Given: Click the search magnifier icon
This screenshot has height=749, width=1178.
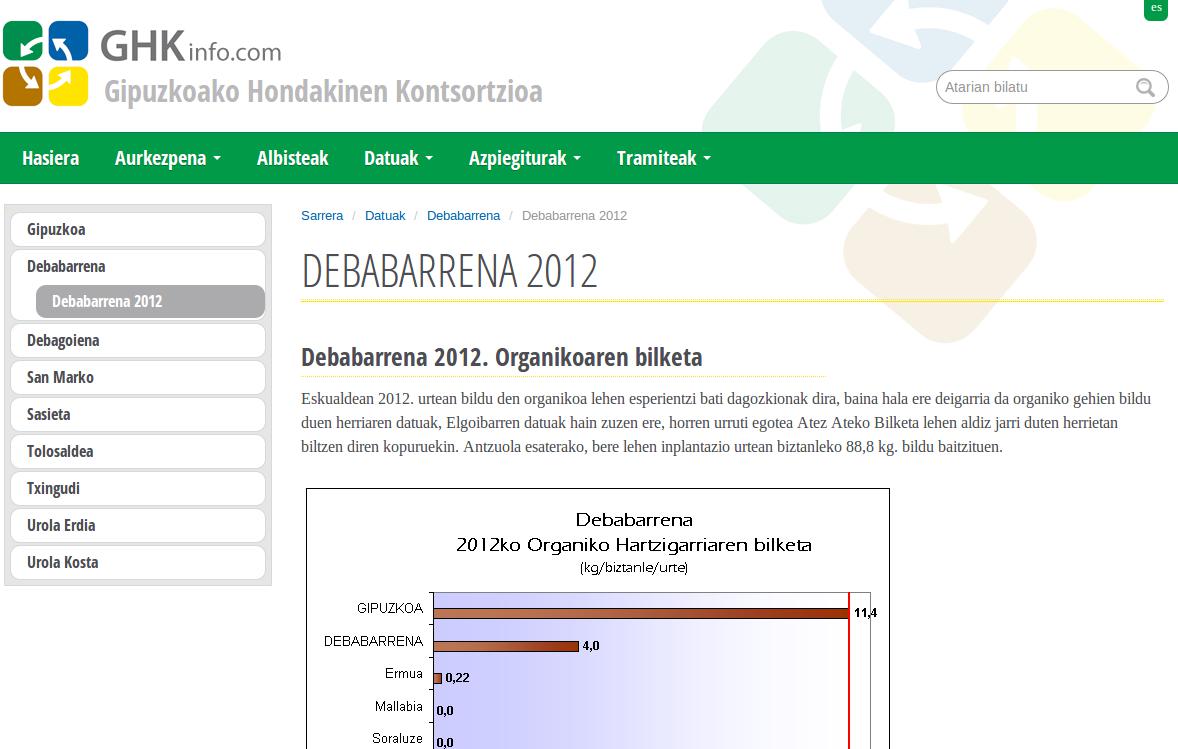Looking at the screenshot, I should (x=1145, y=88).
